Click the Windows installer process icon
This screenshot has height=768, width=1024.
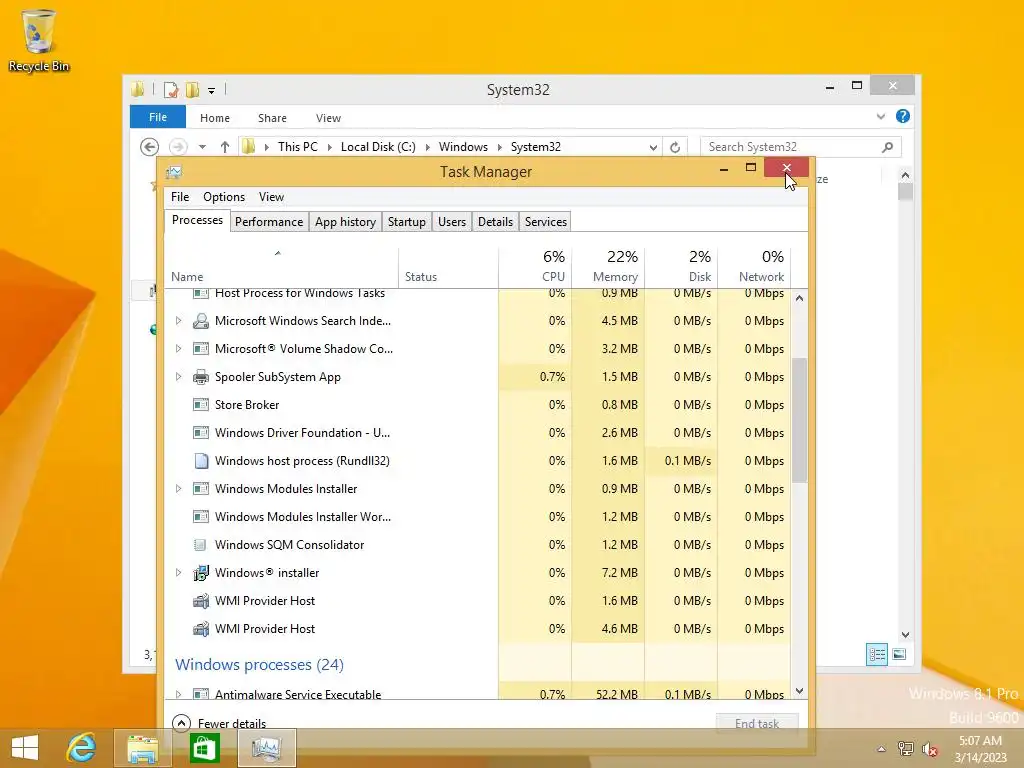(201, 573)
